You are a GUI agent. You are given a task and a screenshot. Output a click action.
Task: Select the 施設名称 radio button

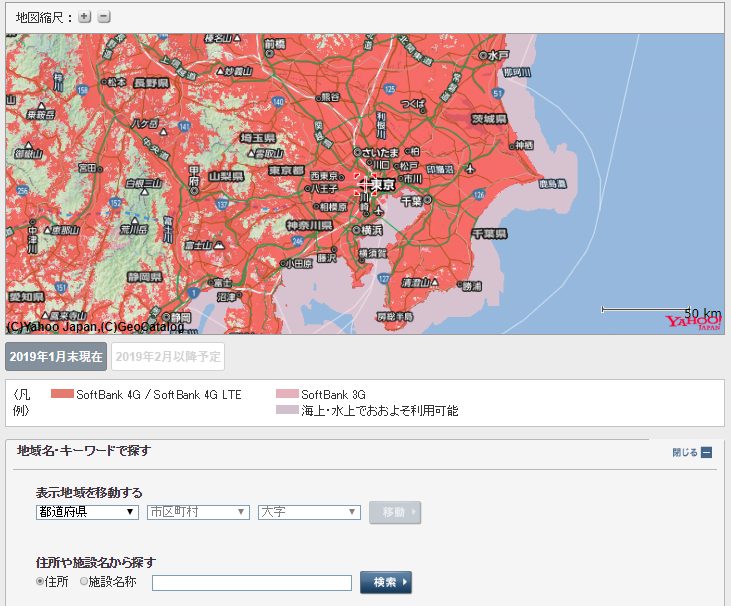tap(83, 581)
